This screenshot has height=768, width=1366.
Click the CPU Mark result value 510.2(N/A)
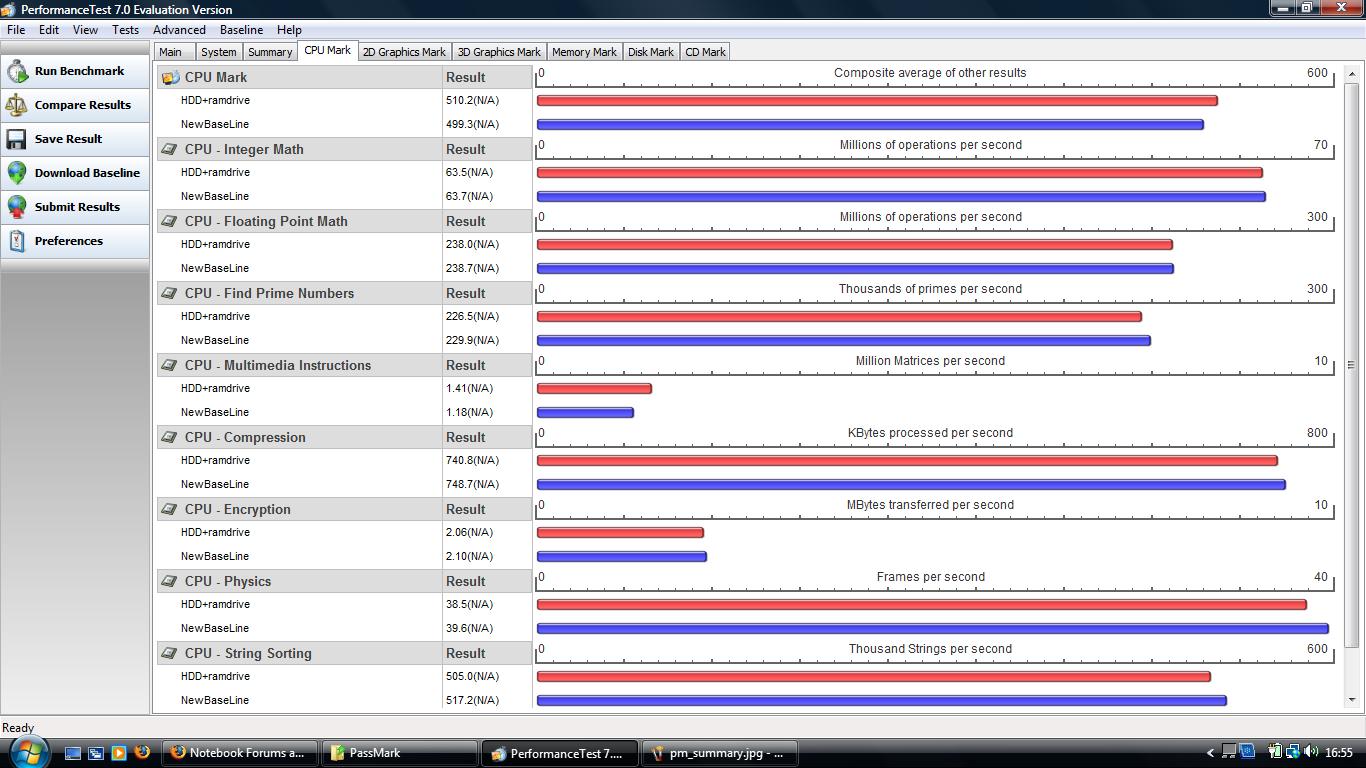472,100
